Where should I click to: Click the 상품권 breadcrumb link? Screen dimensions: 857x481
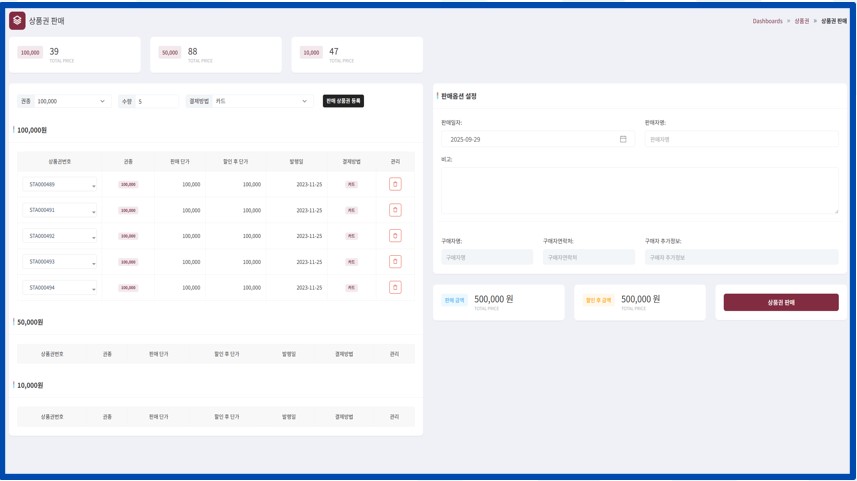802,21
